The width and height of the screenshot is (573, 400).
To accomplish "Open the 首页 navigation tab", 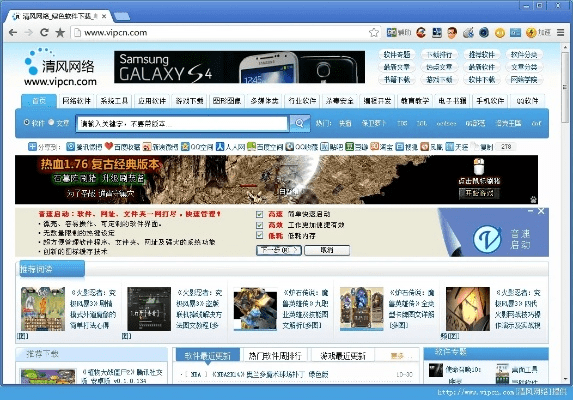I will [39, 101].
